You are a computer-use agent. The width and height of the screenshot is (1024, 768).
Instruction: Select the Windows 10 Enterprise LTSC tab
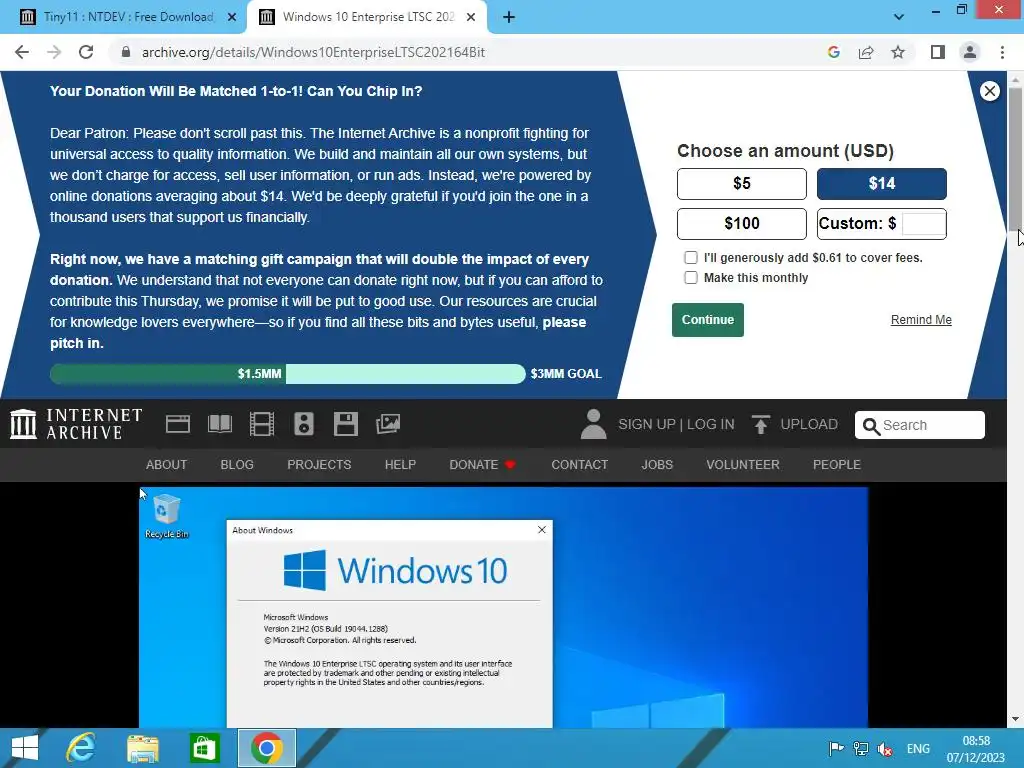366,17
